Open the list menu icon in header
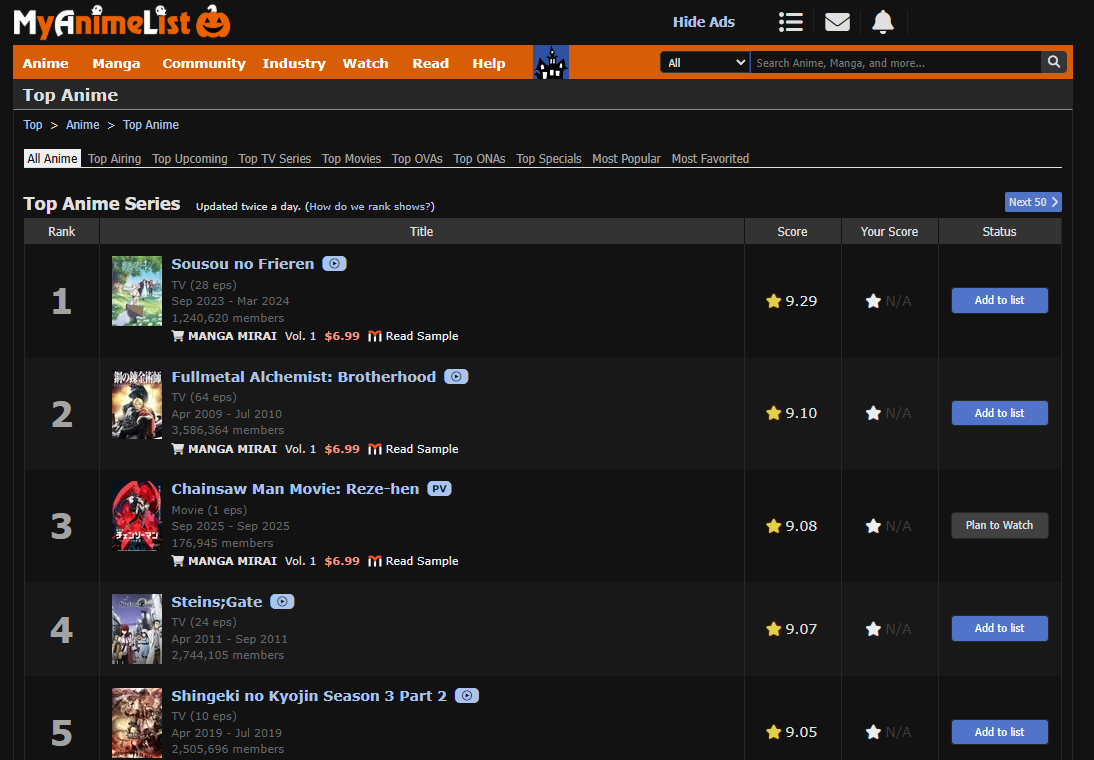Screen dimensions: 1094x760 point(790,22)
